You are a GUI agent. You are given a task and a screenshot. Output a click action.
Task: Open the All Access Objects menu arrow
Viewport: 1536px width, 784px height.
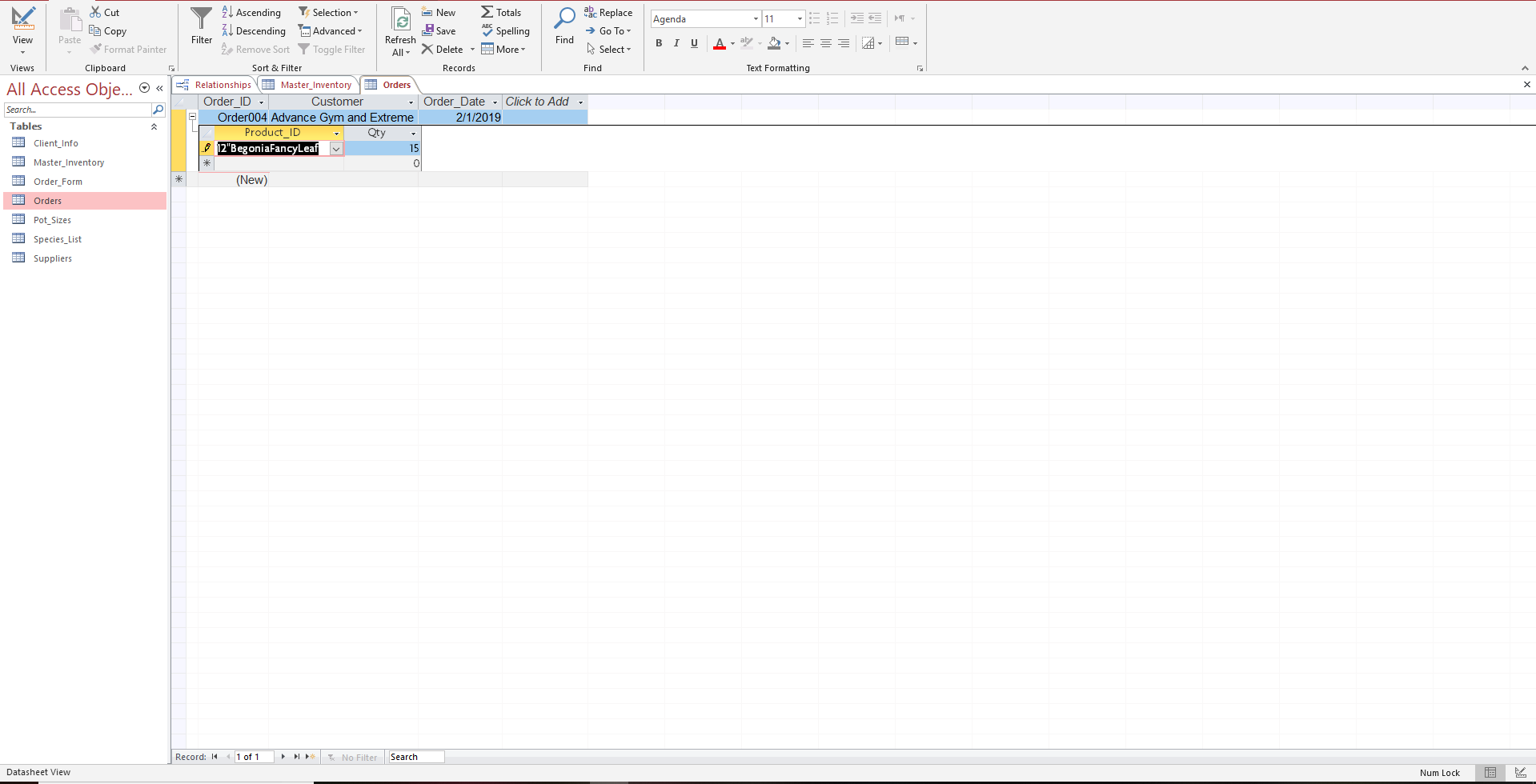coord(144,88)
